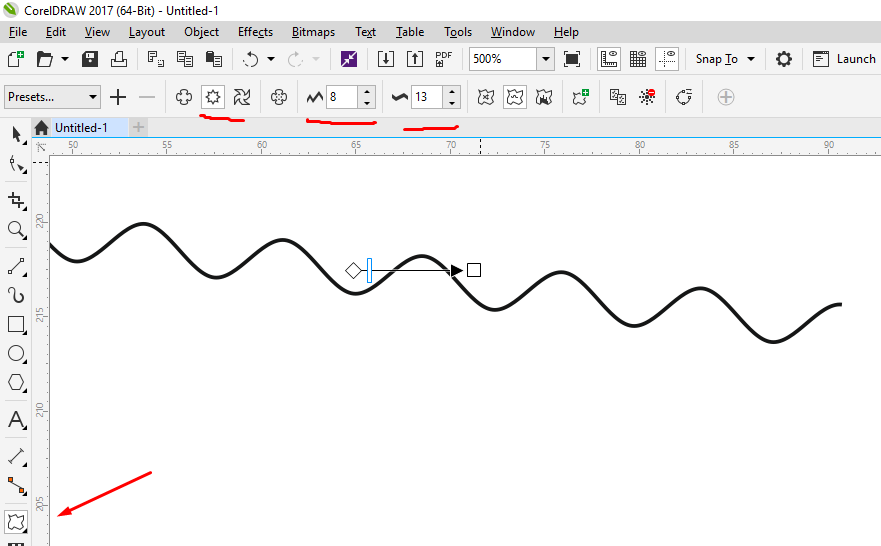Image resolution: width=881 pixels, height=546 pixels.
Task: Enable Push and Pull distortion
Action: coord(184,97)
